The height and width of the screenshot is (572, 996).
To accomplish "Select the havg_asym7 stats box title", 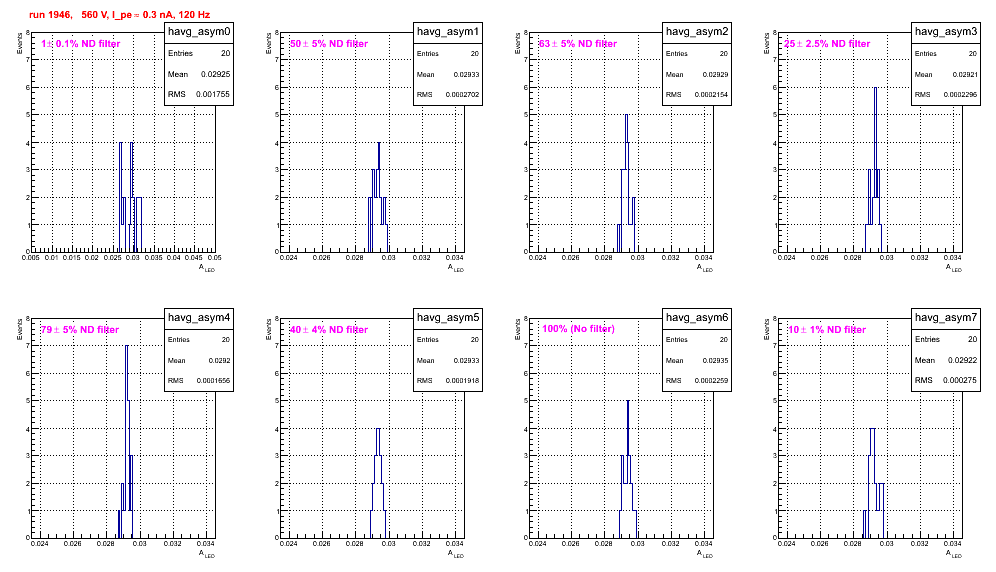I will (x=946, y=317).
